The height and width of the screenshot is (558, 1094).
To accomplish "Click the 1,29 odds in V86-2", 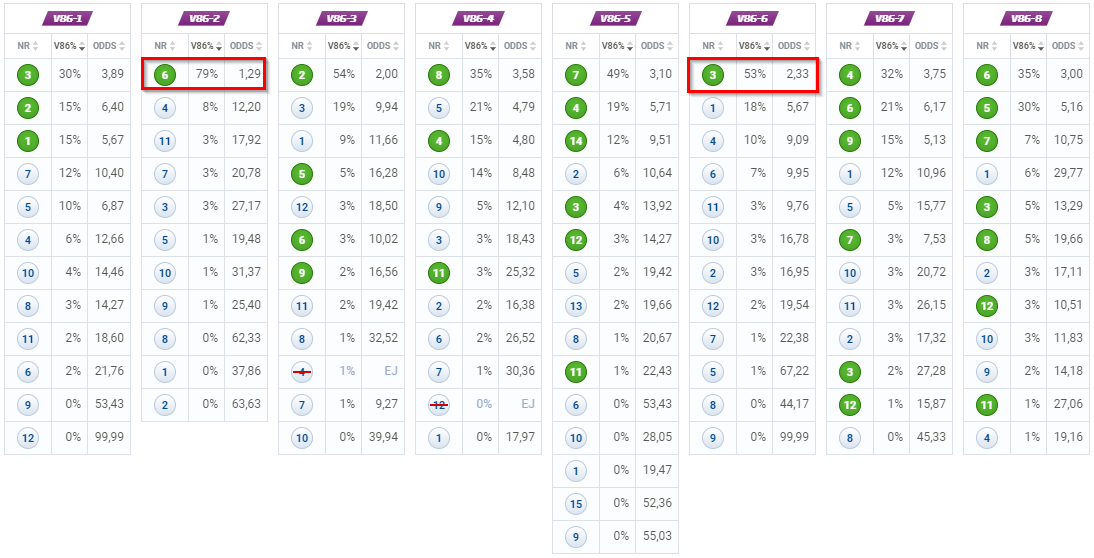I will click(247, 74).
